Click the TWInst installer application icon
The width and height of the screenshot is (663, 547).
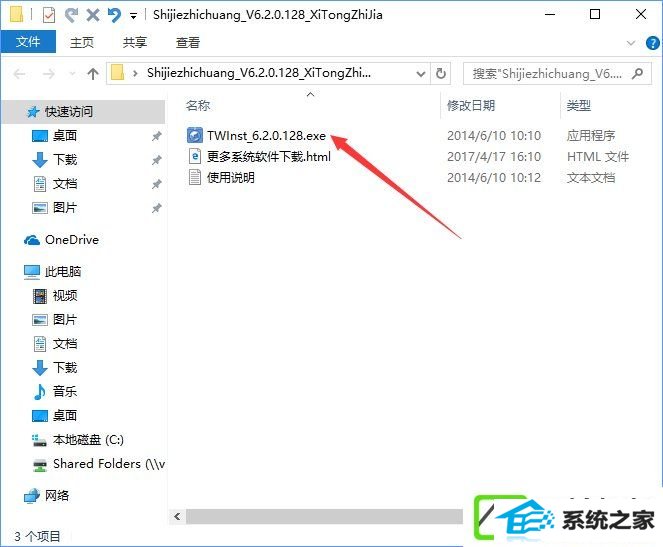[195, 135]
